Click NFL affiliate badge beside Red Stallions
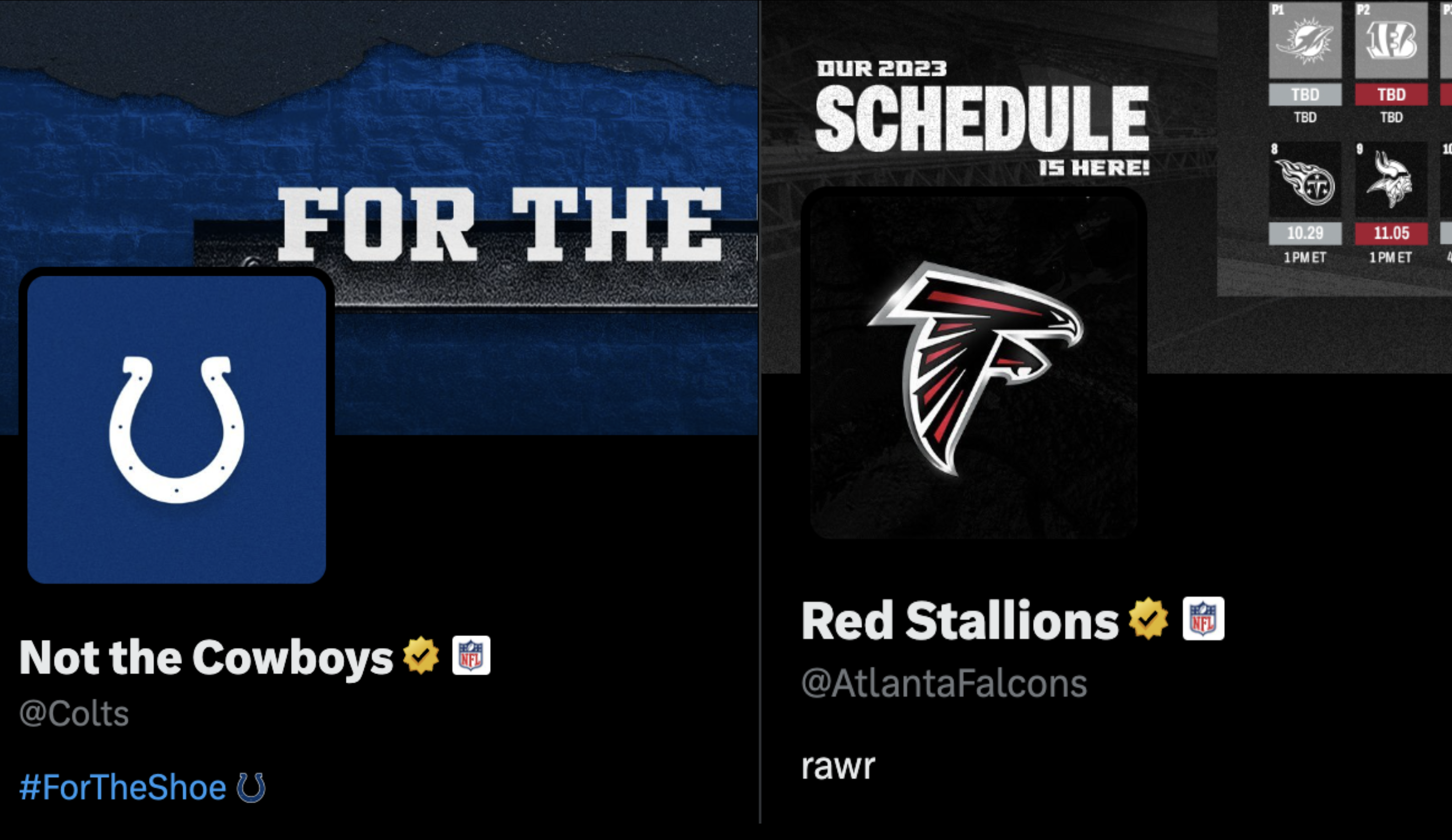Image resolution: width=1452 pixels, height=840 pixels. click(x=1203, y=619)
